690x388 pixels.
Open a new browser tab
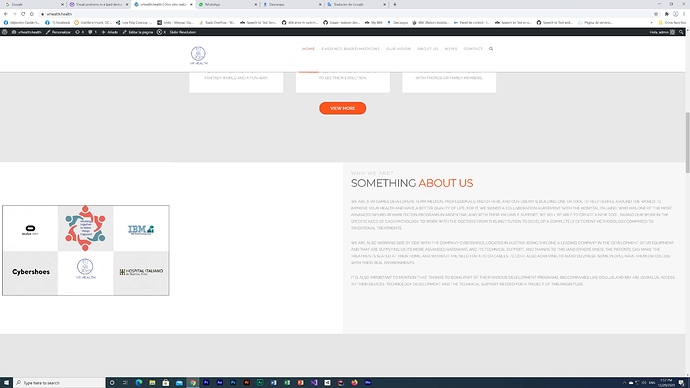pyautogui.click(x=395, y=4)
